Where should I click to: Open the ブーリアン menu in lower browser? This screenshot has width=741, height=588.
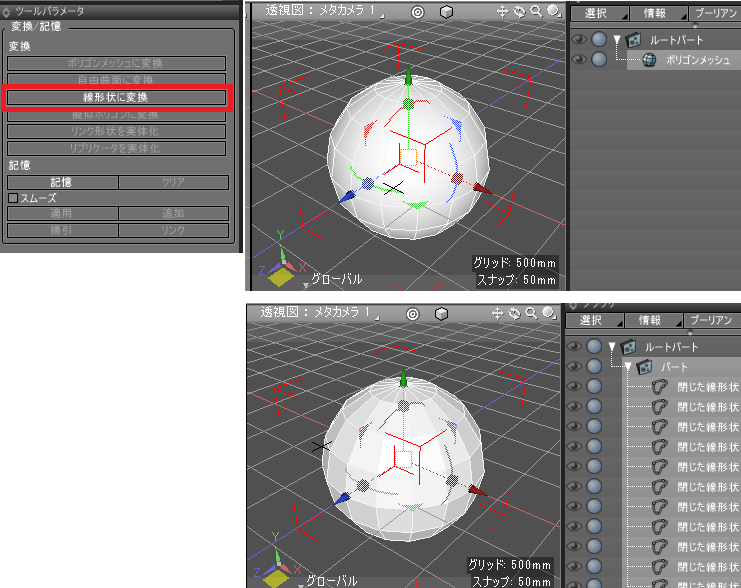pos(712,320)
